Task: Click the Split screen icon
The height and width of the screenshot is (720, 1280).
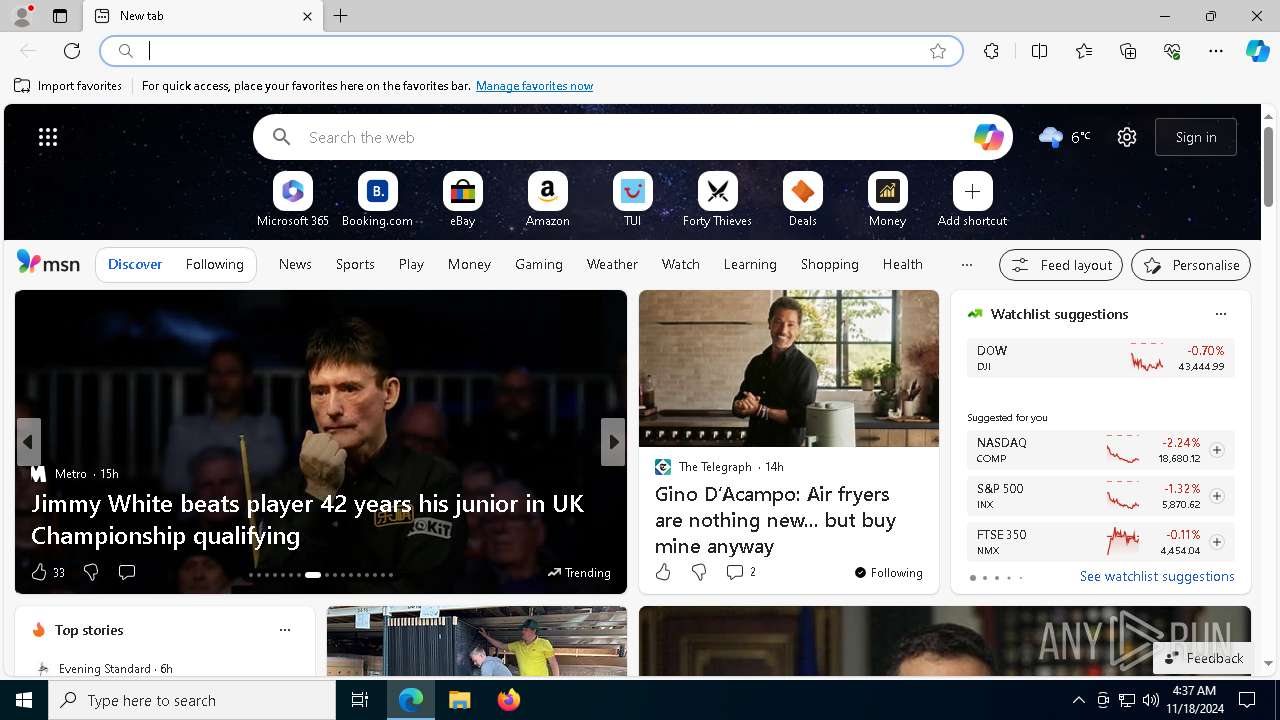Action: [1039, 51]
